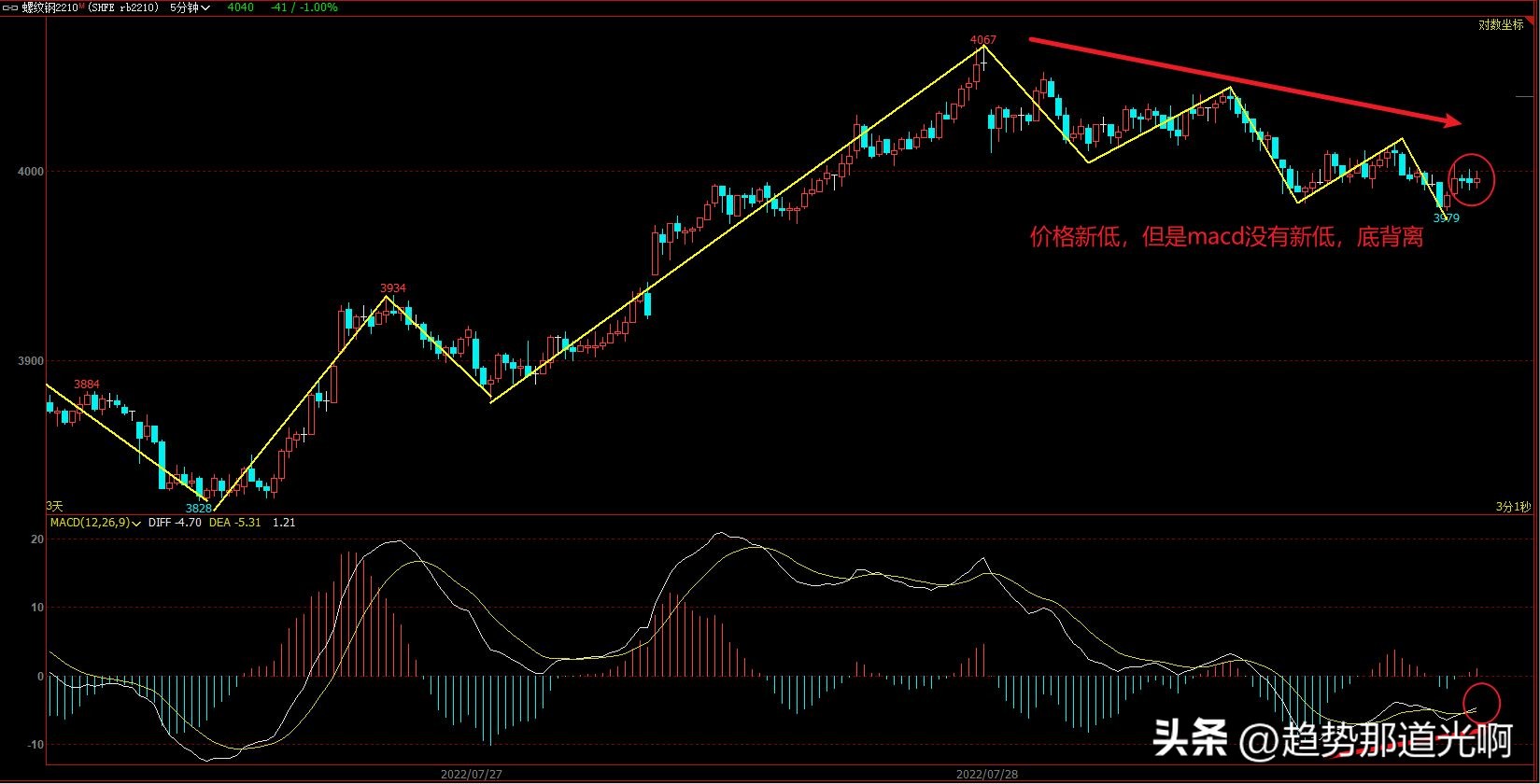Click the chain link icon beside 螺纹钢2210

[10, 7]
